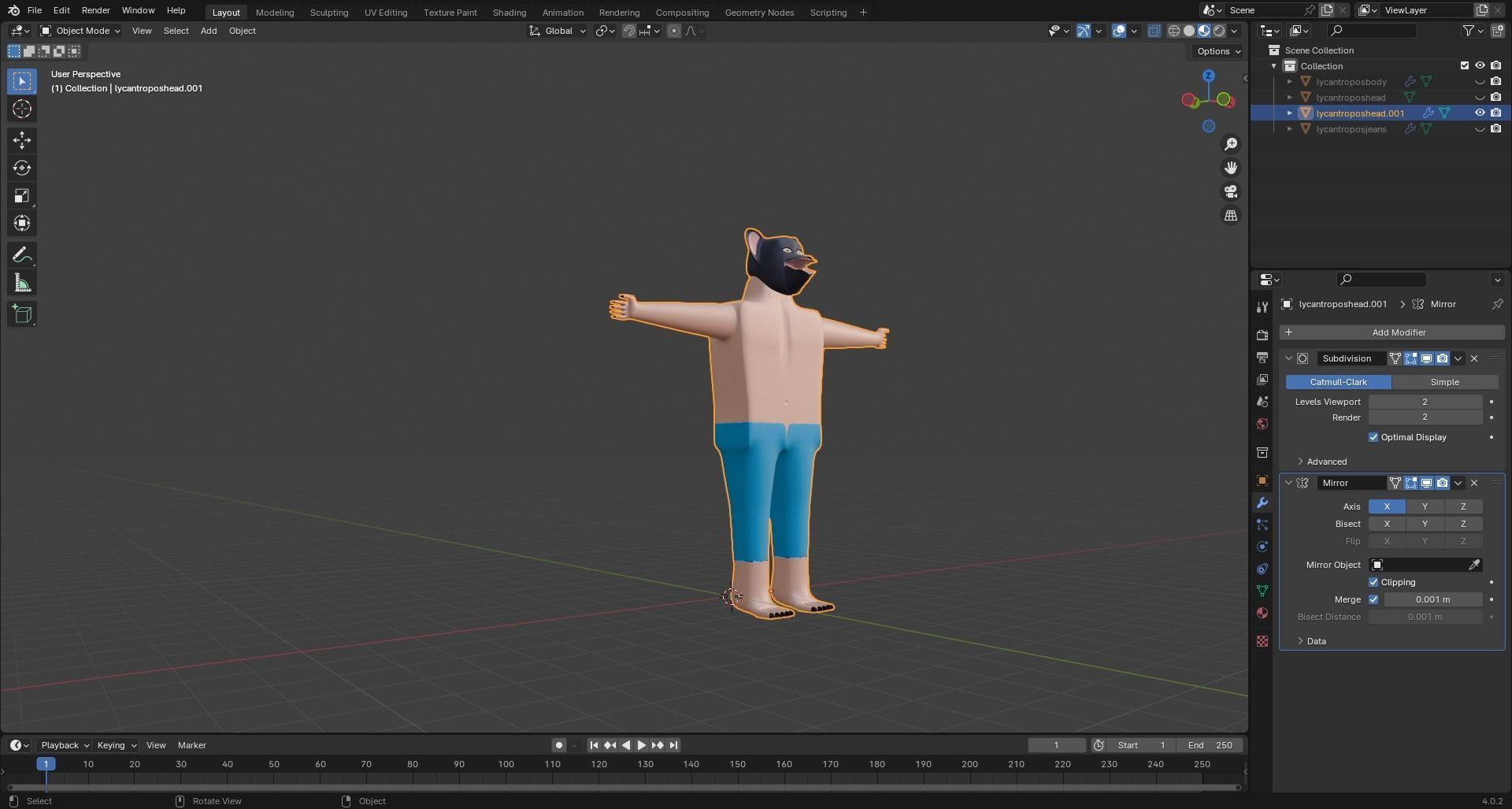Switch to the Geometry Nodes workspace tab
This screenshot has width=1512, height=809.
pyautogui.click(x=759, y=13)
